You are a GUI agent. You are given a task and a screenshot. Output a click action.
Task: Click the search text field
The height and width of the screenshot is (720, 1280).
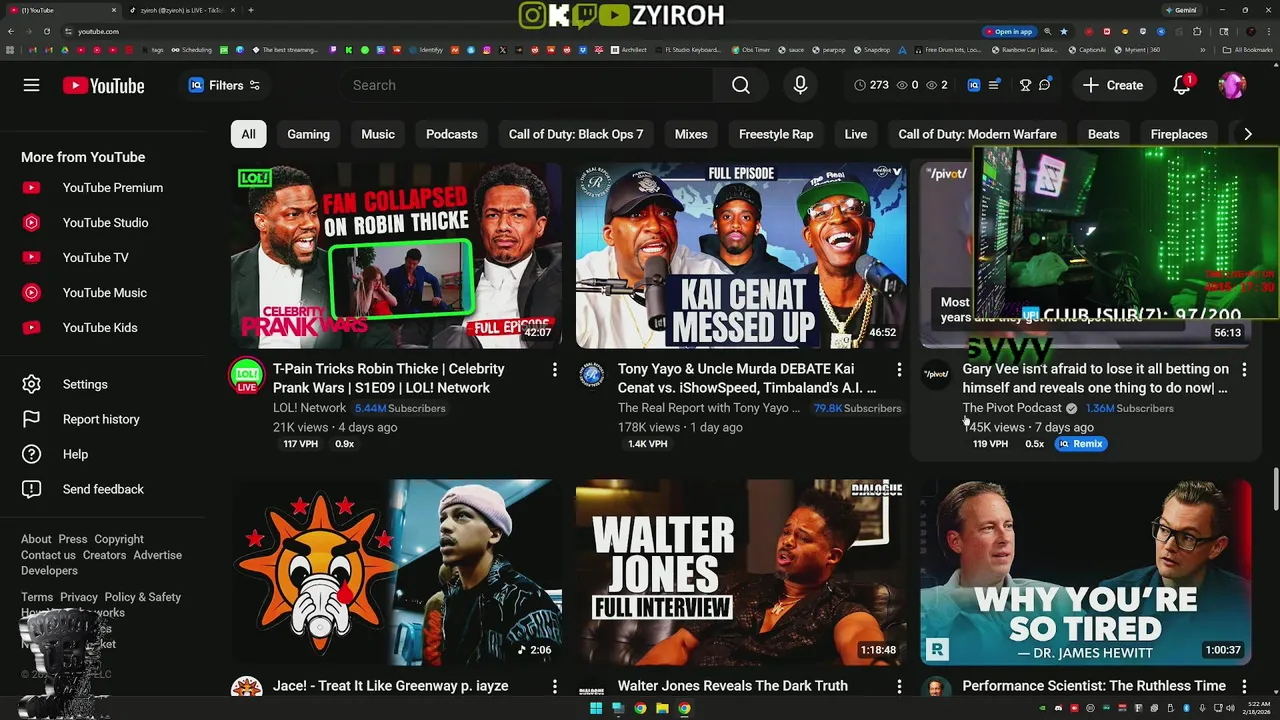[527, 85]
